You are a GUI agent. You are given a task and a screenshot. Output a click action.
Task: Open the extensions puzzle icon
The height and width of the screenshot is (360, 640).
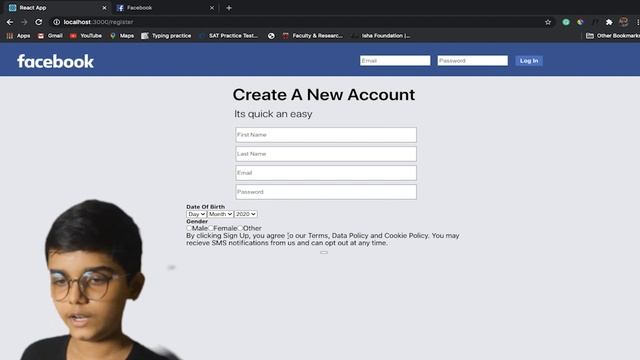click(609, 22)
